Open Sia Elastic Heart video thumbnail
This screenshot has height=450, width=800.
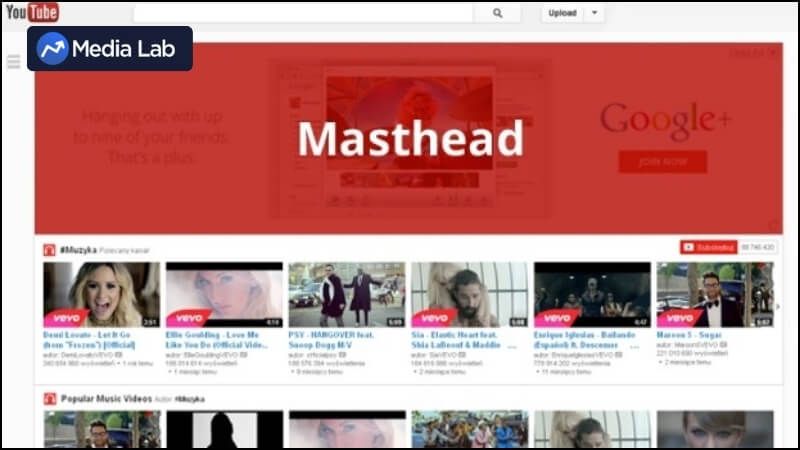coord(469,295)
